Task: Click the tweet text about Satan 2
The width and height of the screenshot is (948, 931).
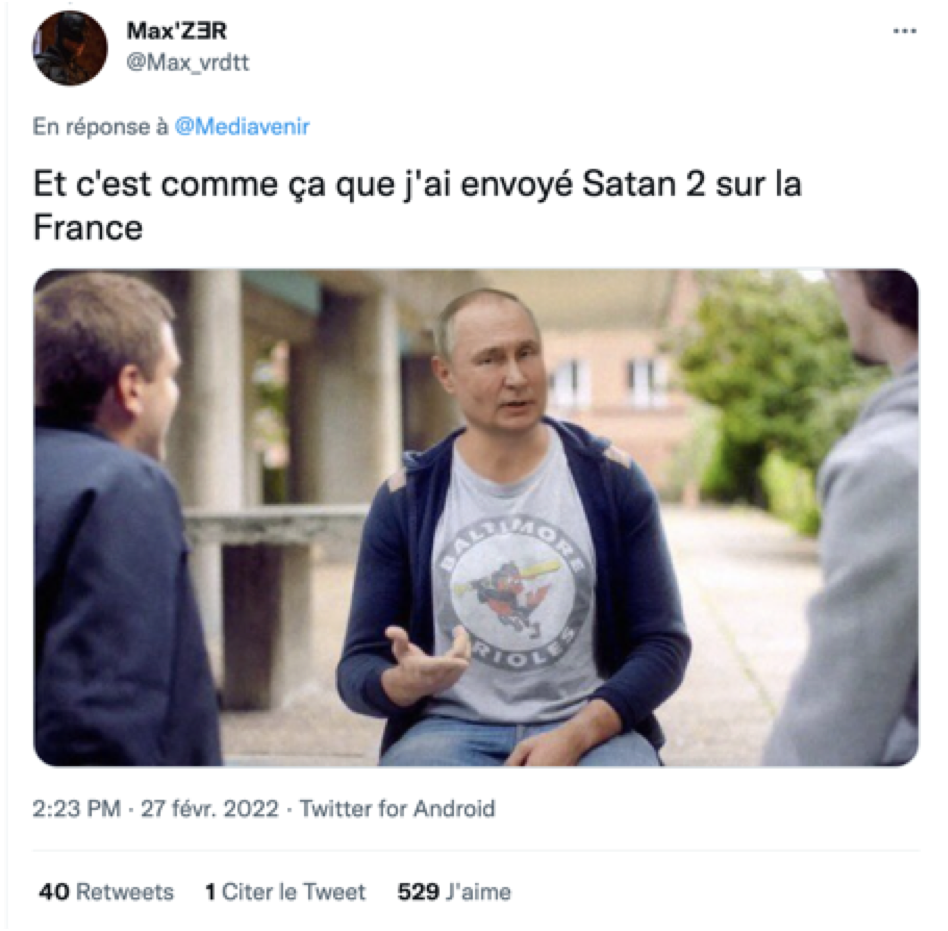Action: [x=417, y=206]
